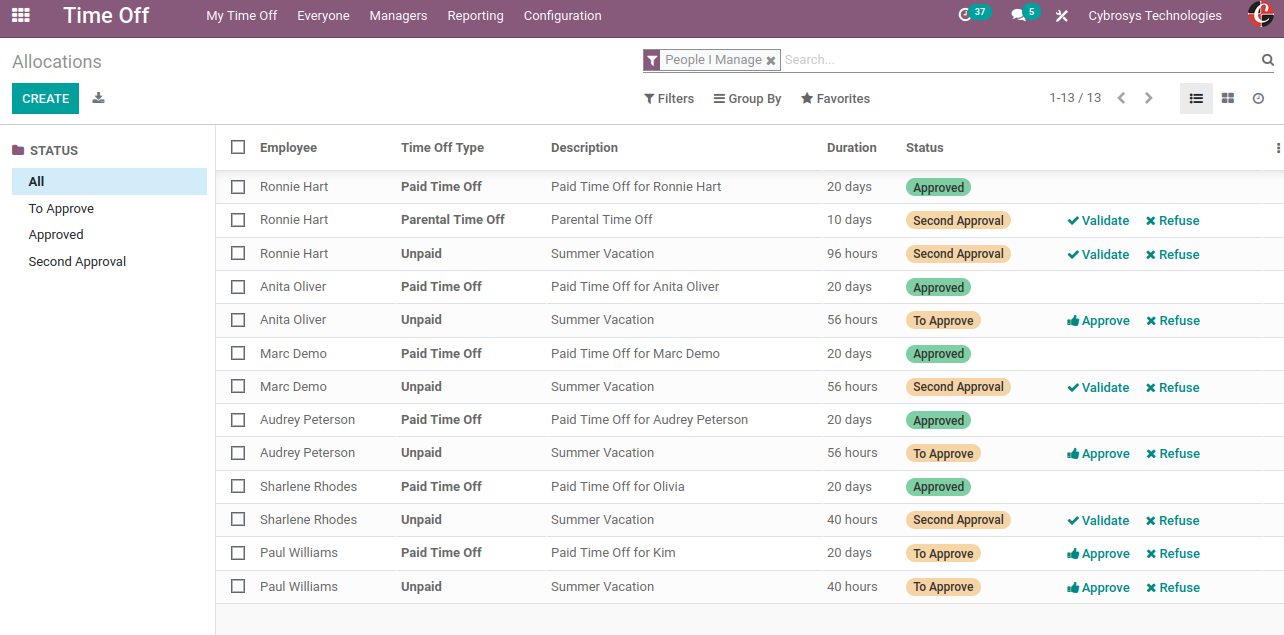
Task: Approve Anita Oliver's Unpaid Summer Vacation
Action: point(1098,321)
